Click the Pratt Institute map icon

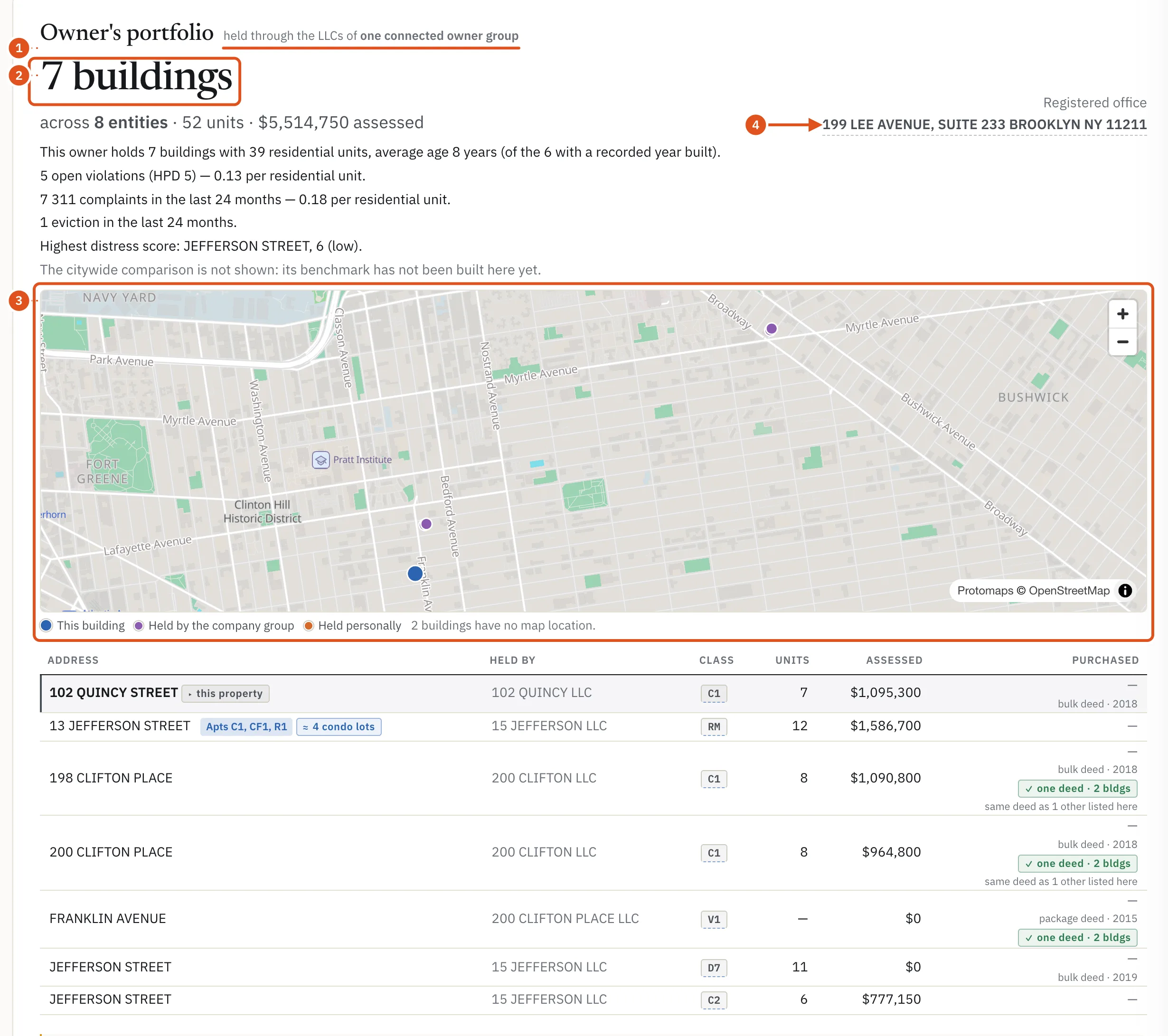320,460
